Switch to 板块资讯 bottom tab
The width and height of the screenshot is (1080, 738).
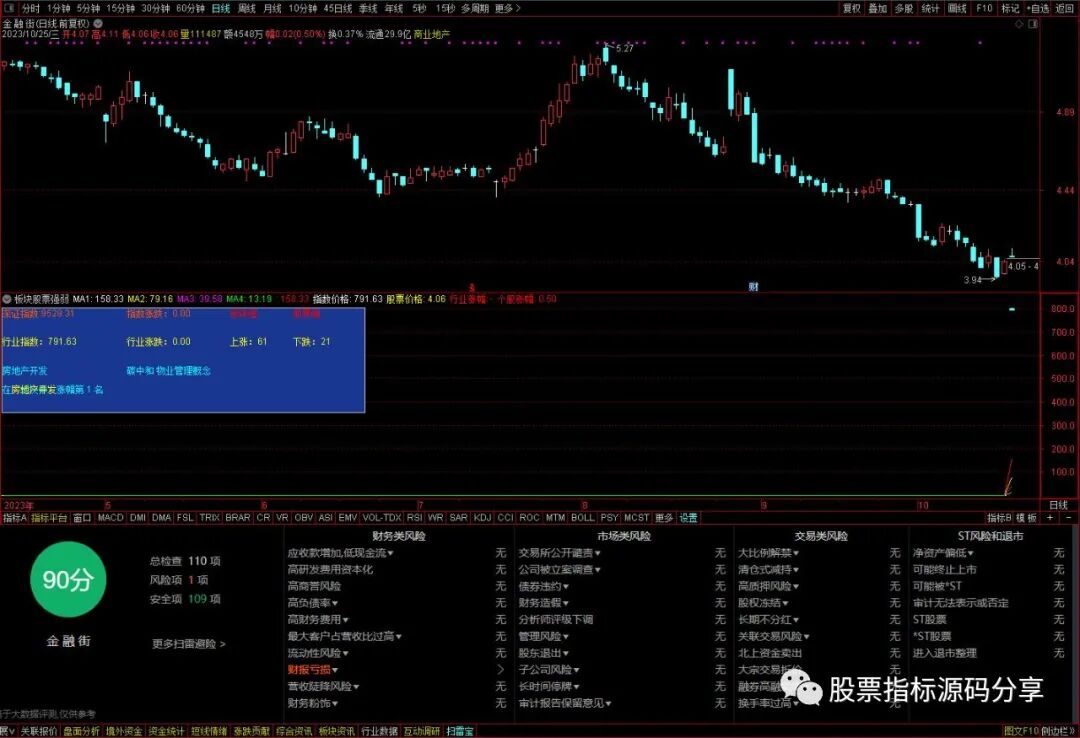[336, 731]
